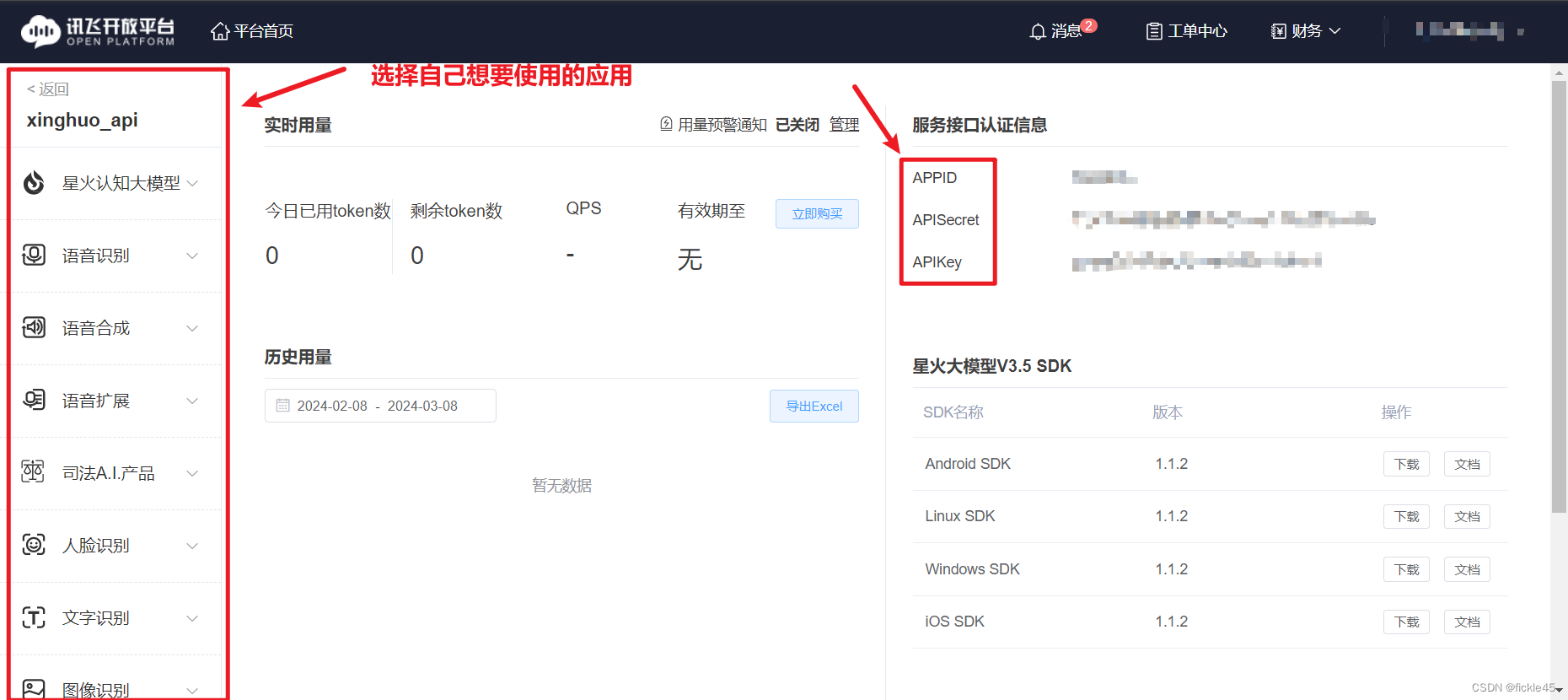Expand the 人脸识别 menu chevron
1568x700 pixels.
(192, 546)
